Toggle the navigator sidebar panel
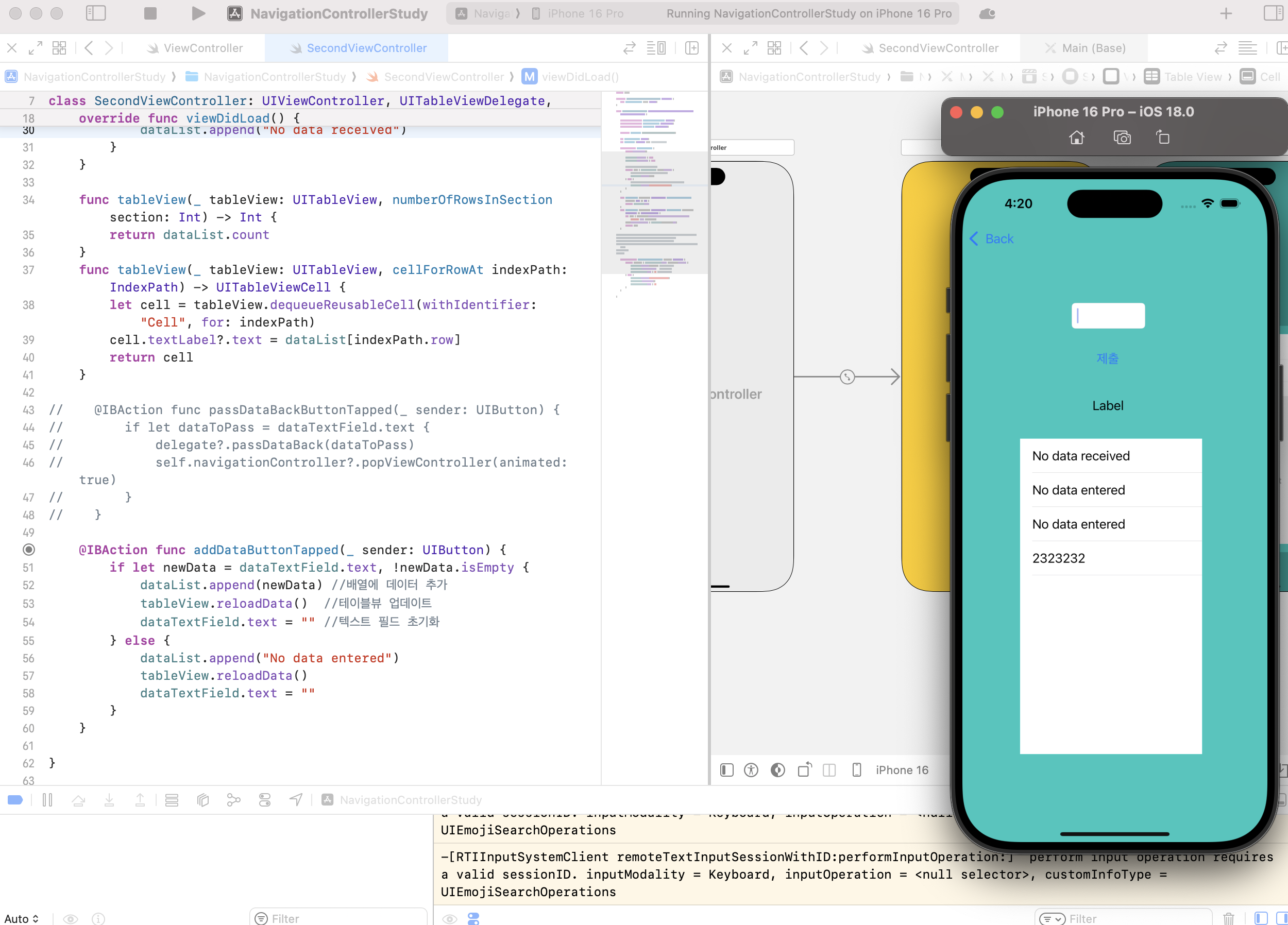This screenshot has width=1288, height=925. tap(95, 13)
